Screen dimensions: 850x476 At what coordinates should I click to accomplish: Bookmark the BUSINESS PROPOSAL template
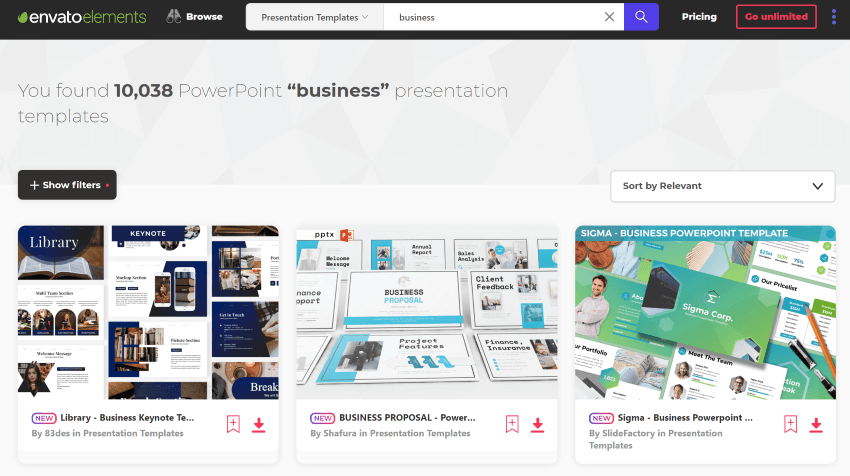pos(512,424)
